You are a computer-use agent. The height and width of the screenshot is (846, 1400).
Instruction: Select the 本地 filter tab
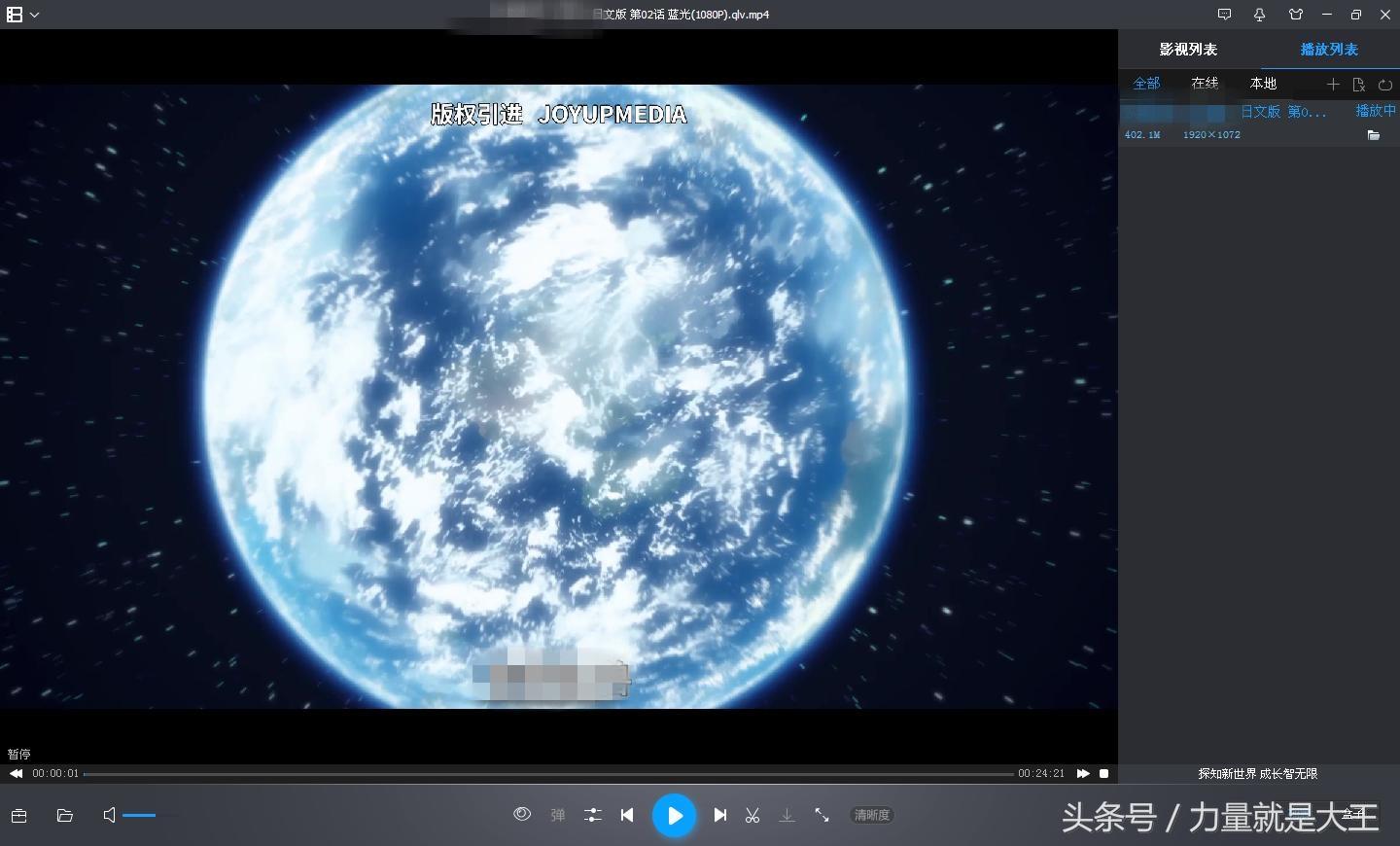(1263, 84)
